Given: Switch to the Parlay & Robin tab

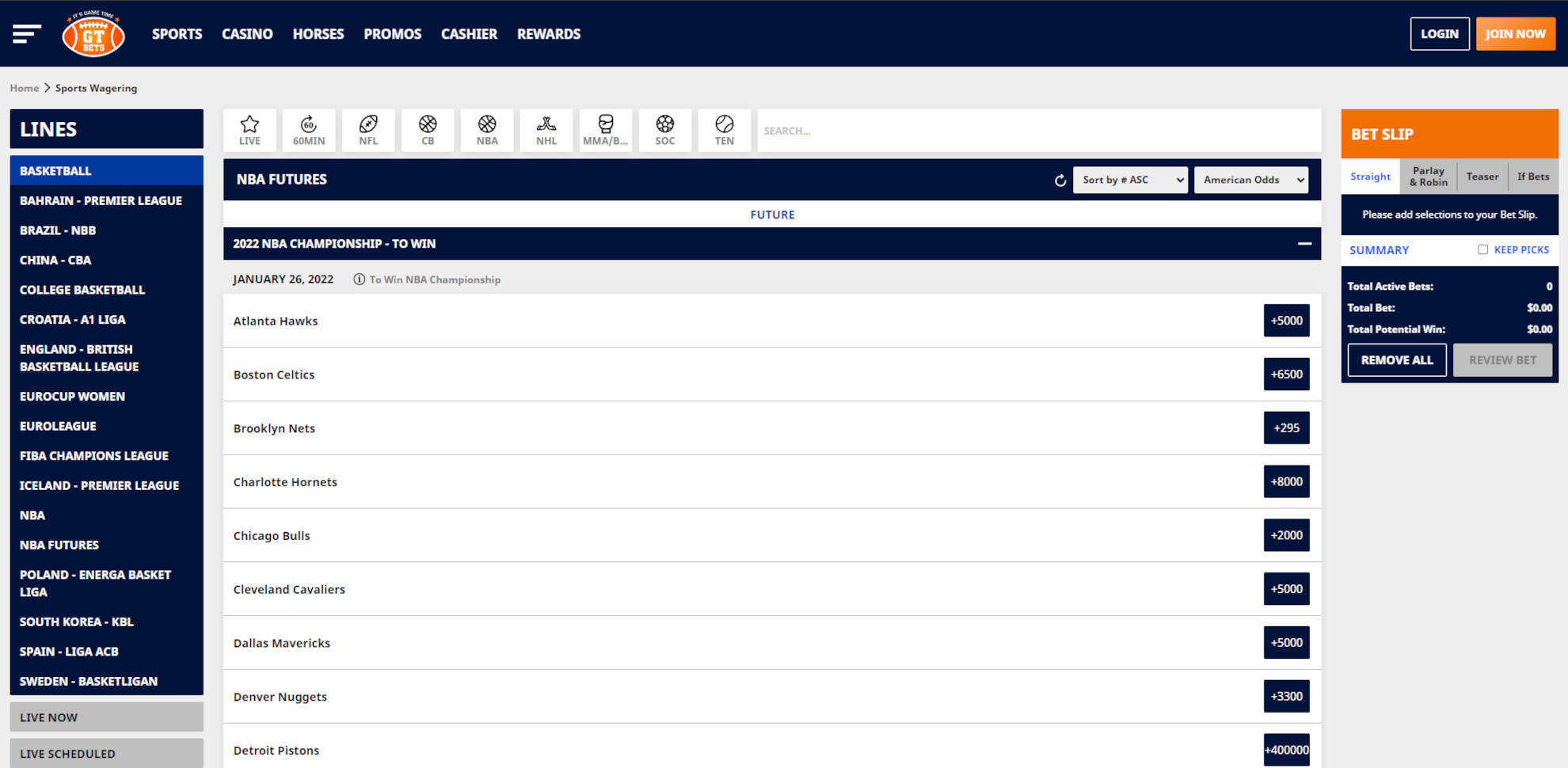Looking at the screenshot, I should 1429,177.
